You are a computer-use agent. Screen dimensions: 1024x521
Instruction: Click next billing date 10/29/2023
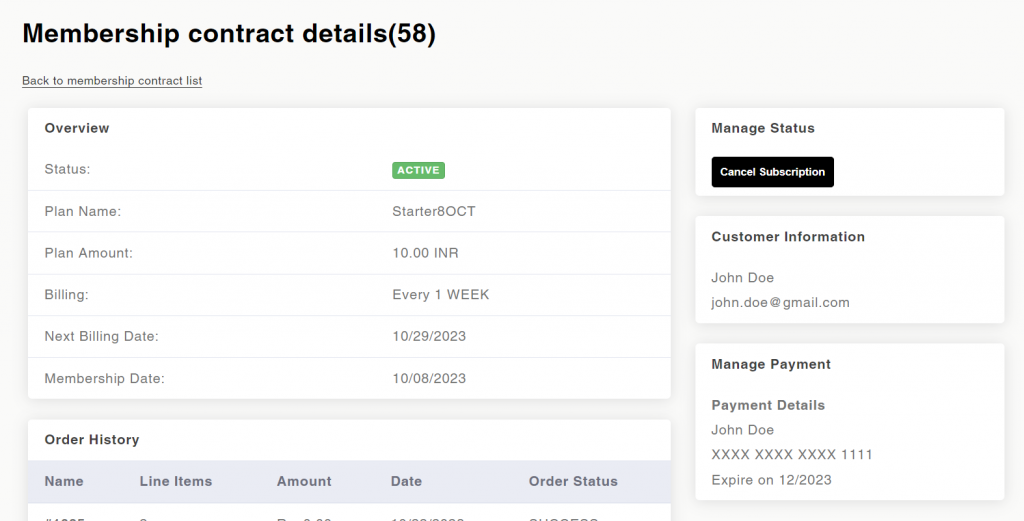(x=429, y=337)
